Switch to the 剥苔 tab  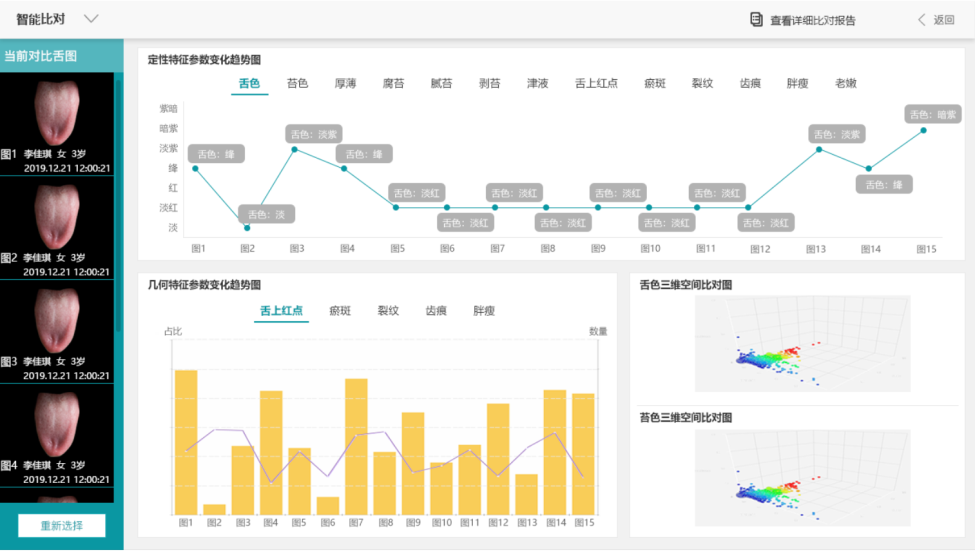[489, 83]
